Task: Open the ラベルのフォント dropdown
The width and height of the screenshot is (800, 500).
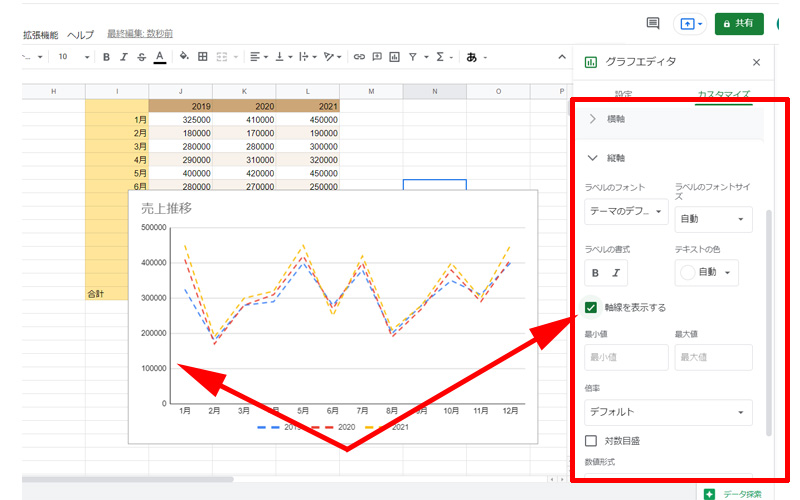Action: [626, 212]
